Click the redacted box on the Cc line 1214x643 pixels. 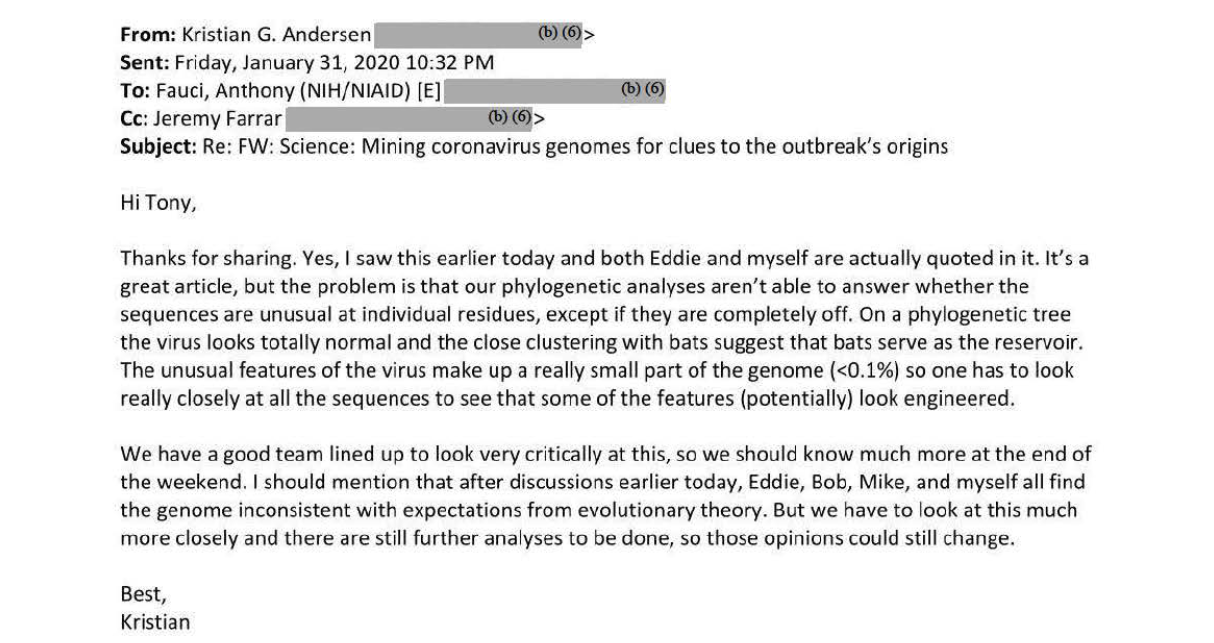pyautogui.click(x=410, y=118)
